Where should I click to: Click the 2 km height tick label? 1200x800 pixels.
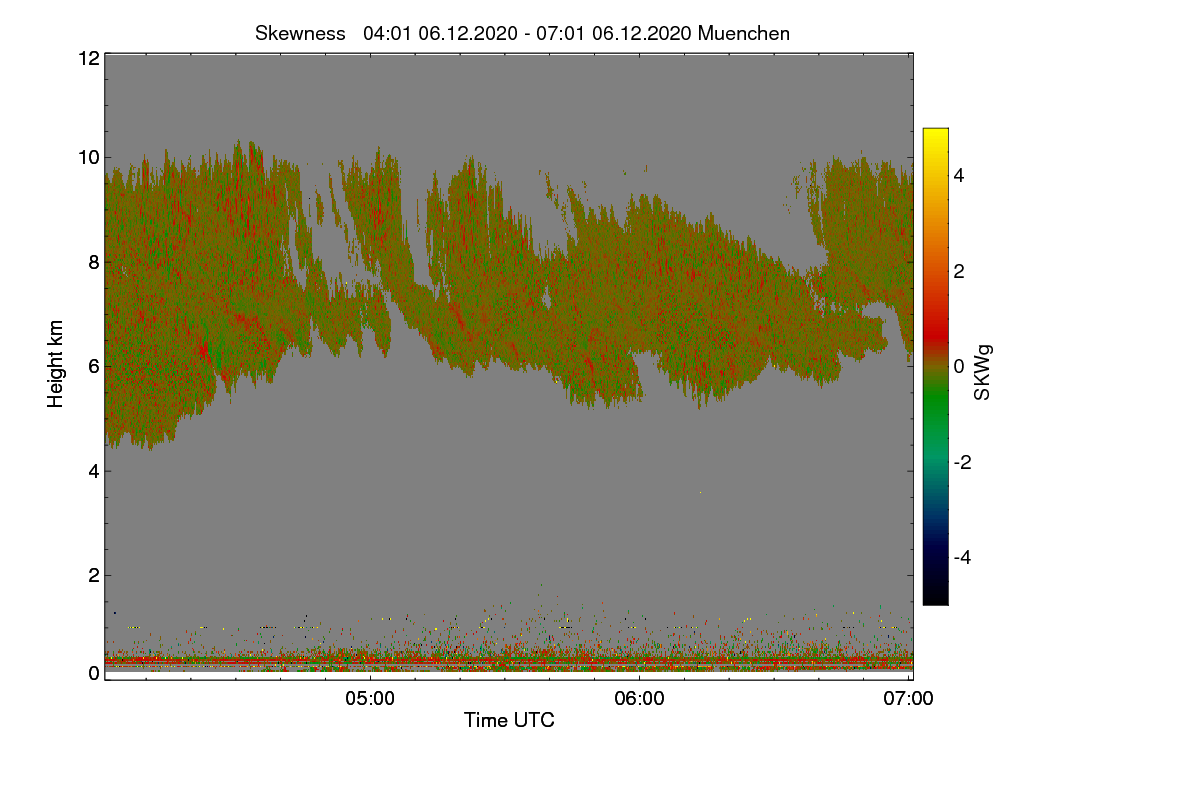tap(93, 575)
